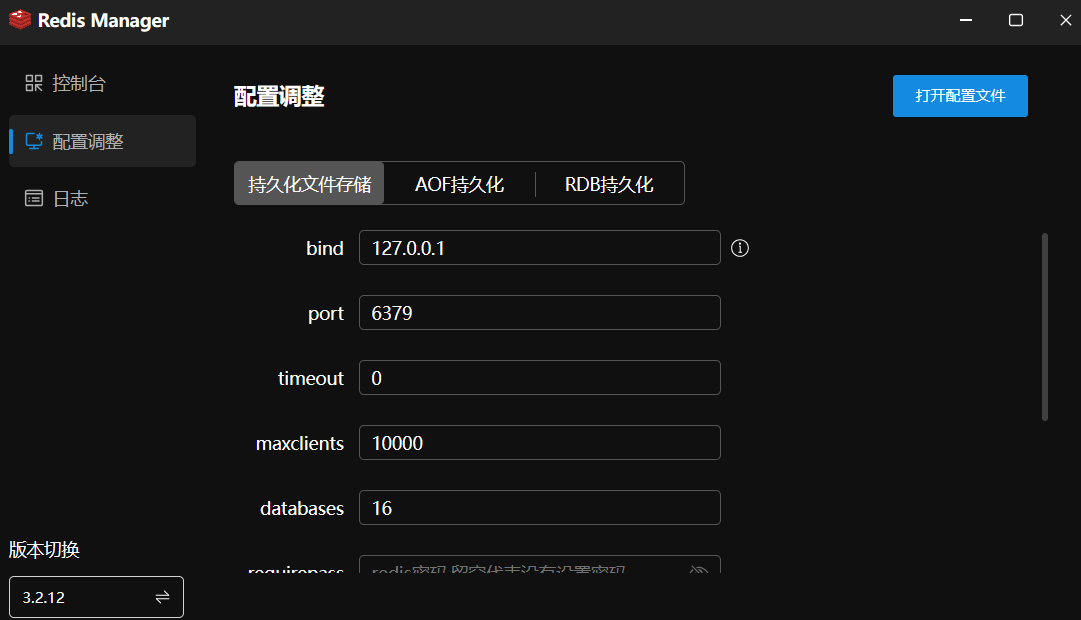The image size is (1081, 620).
Task: Click the maxclients field label
Action: (300, 443)
